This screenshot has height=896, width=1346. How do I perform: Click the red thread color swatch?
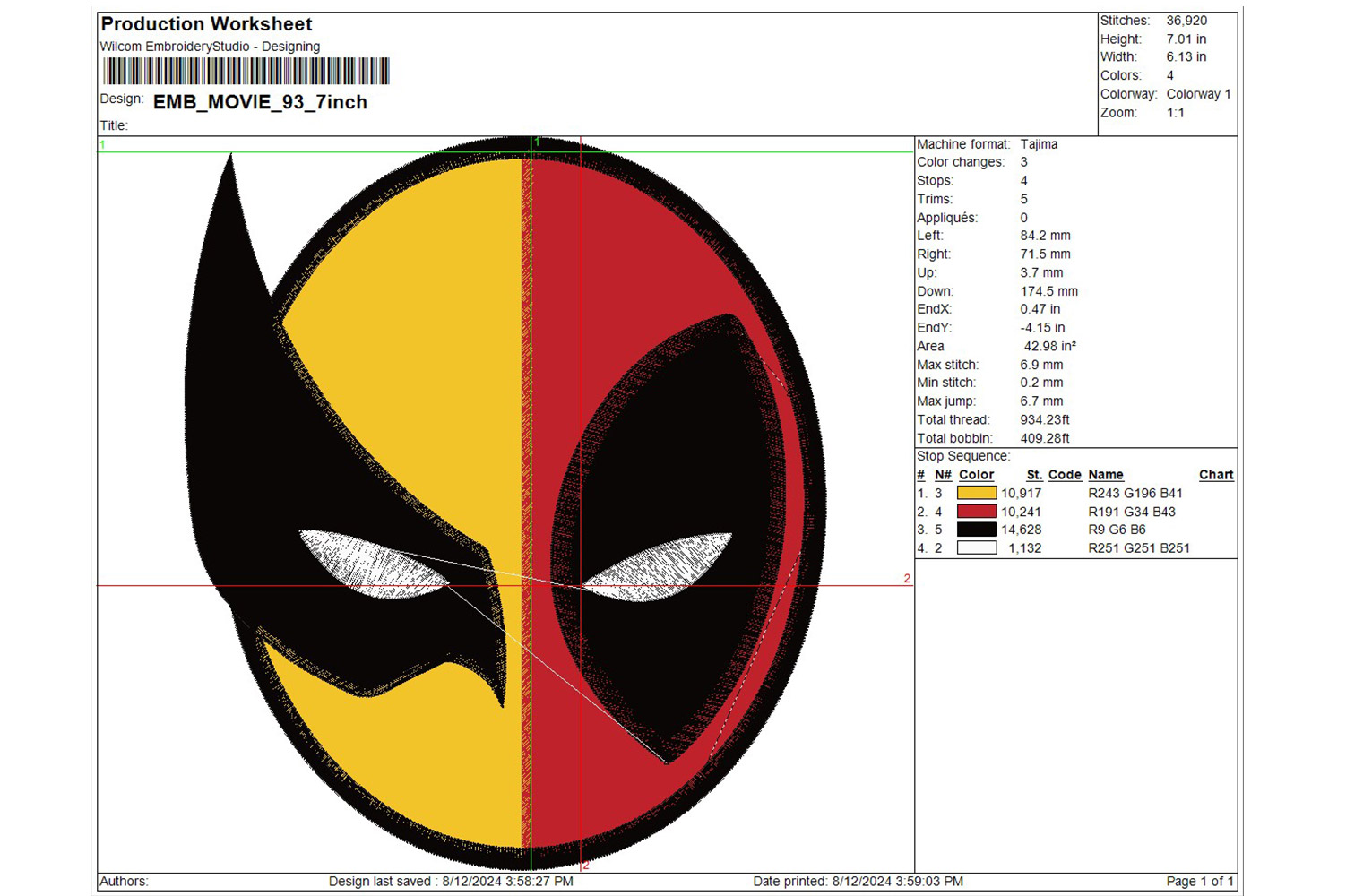coord(977,512)
